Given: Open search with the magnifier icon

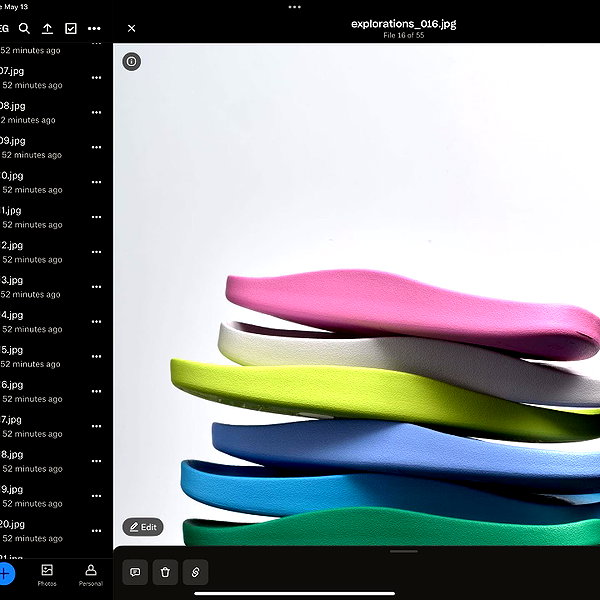Looking at the screenshot, I should click(24, 28).
